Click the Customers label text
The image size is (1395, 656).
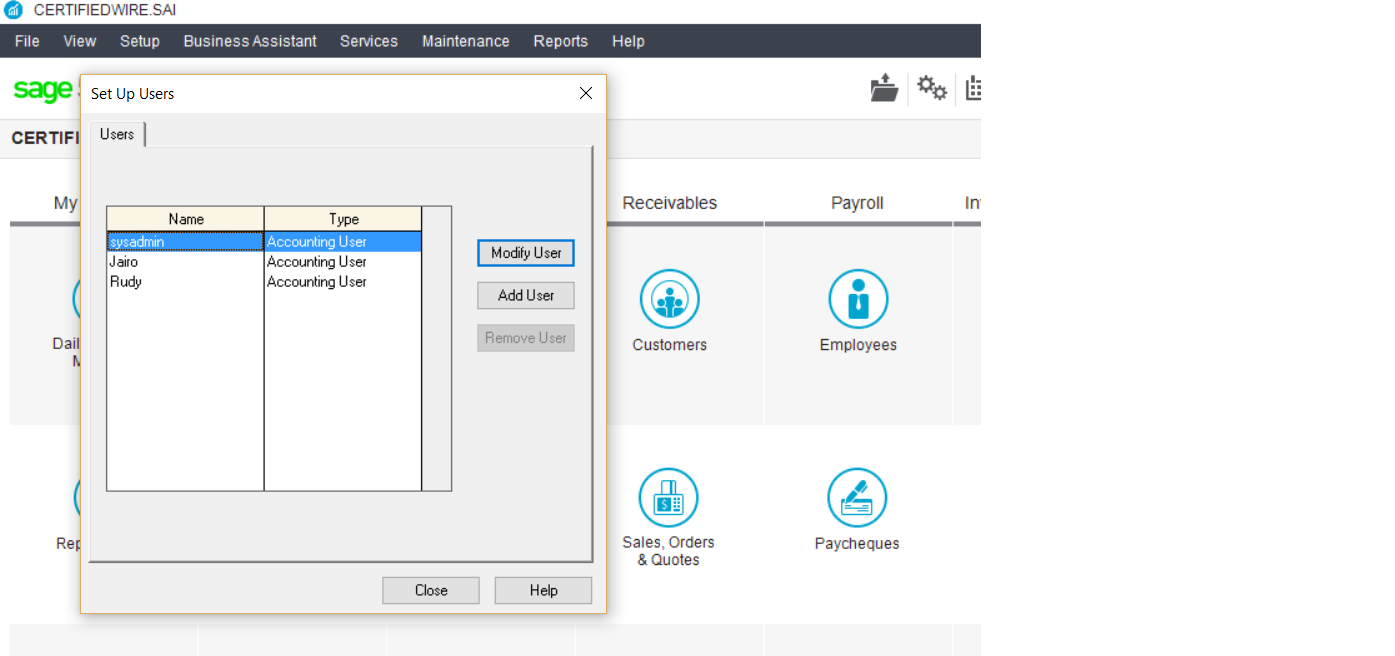point(670,345)
